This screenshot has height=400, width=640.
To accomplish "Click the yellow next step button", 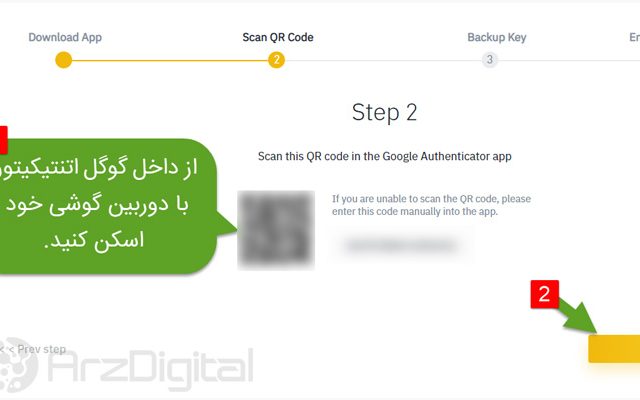I will click(x=614, y=349).
